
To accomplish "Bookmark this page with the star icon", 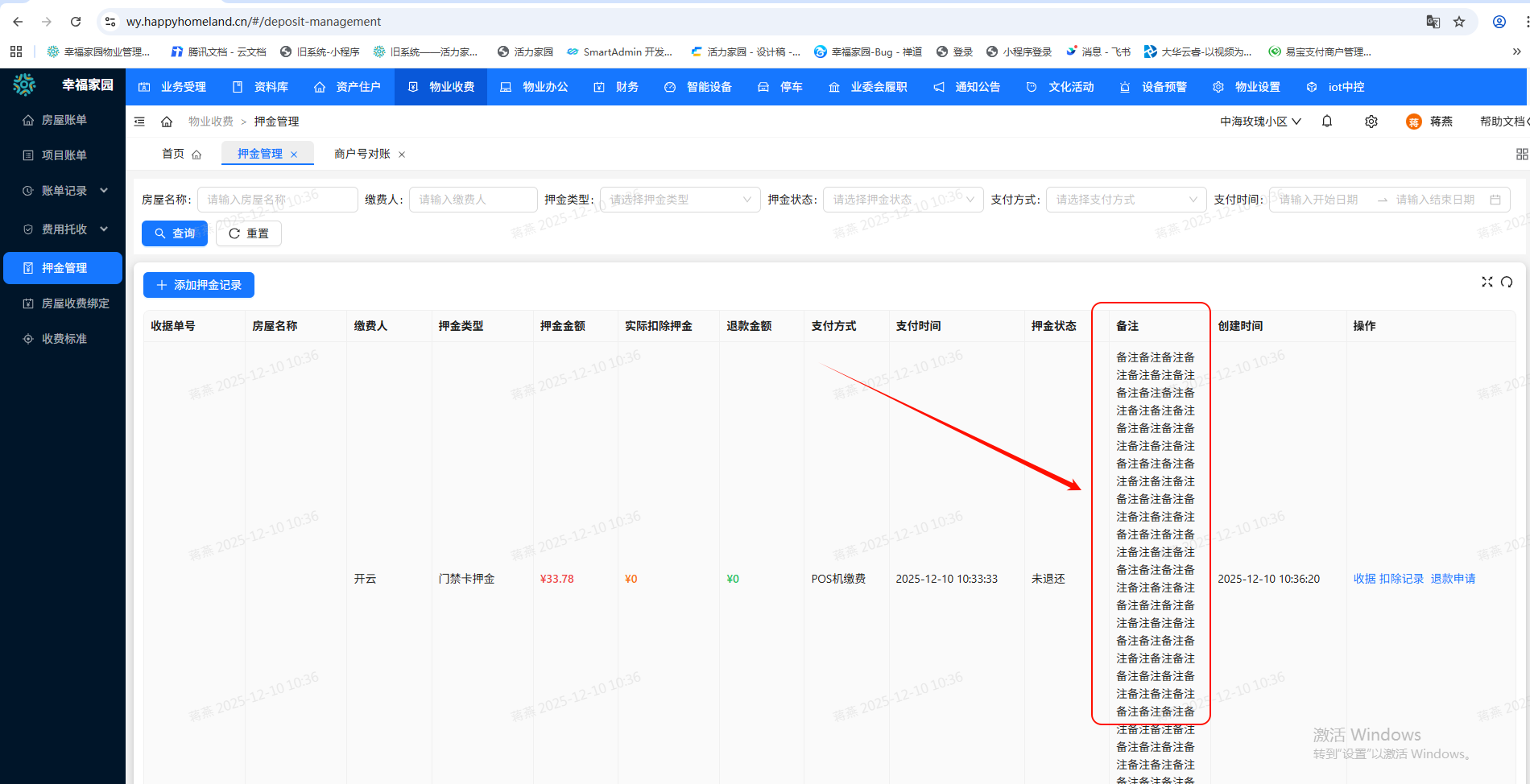I will tap(1459, 22).
